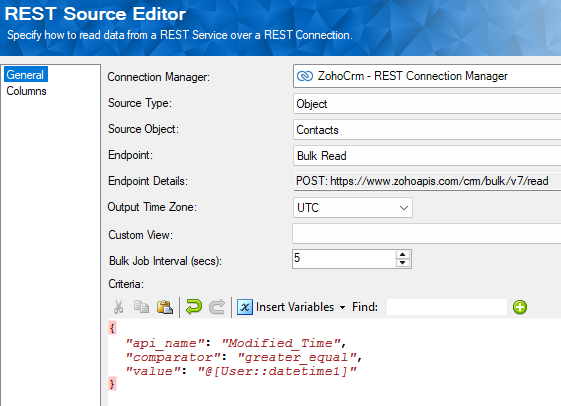
Task: Click the gray Redo arrow icon
Action: (217, 307)
